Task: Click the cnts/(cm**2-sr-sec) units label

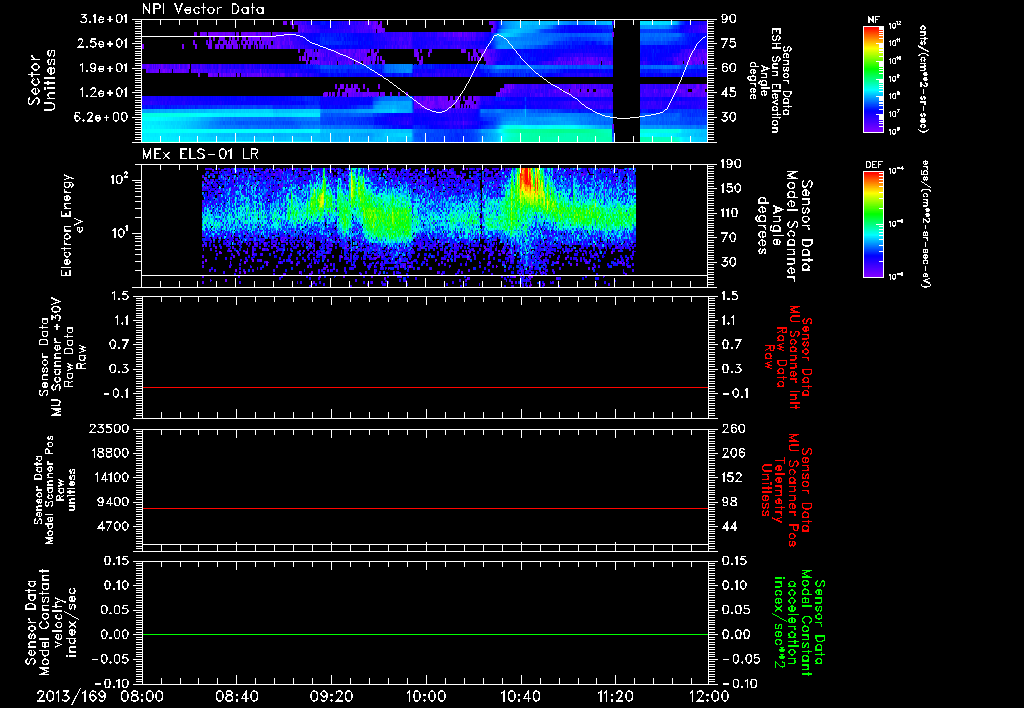Action: click(x=923, y=78)
